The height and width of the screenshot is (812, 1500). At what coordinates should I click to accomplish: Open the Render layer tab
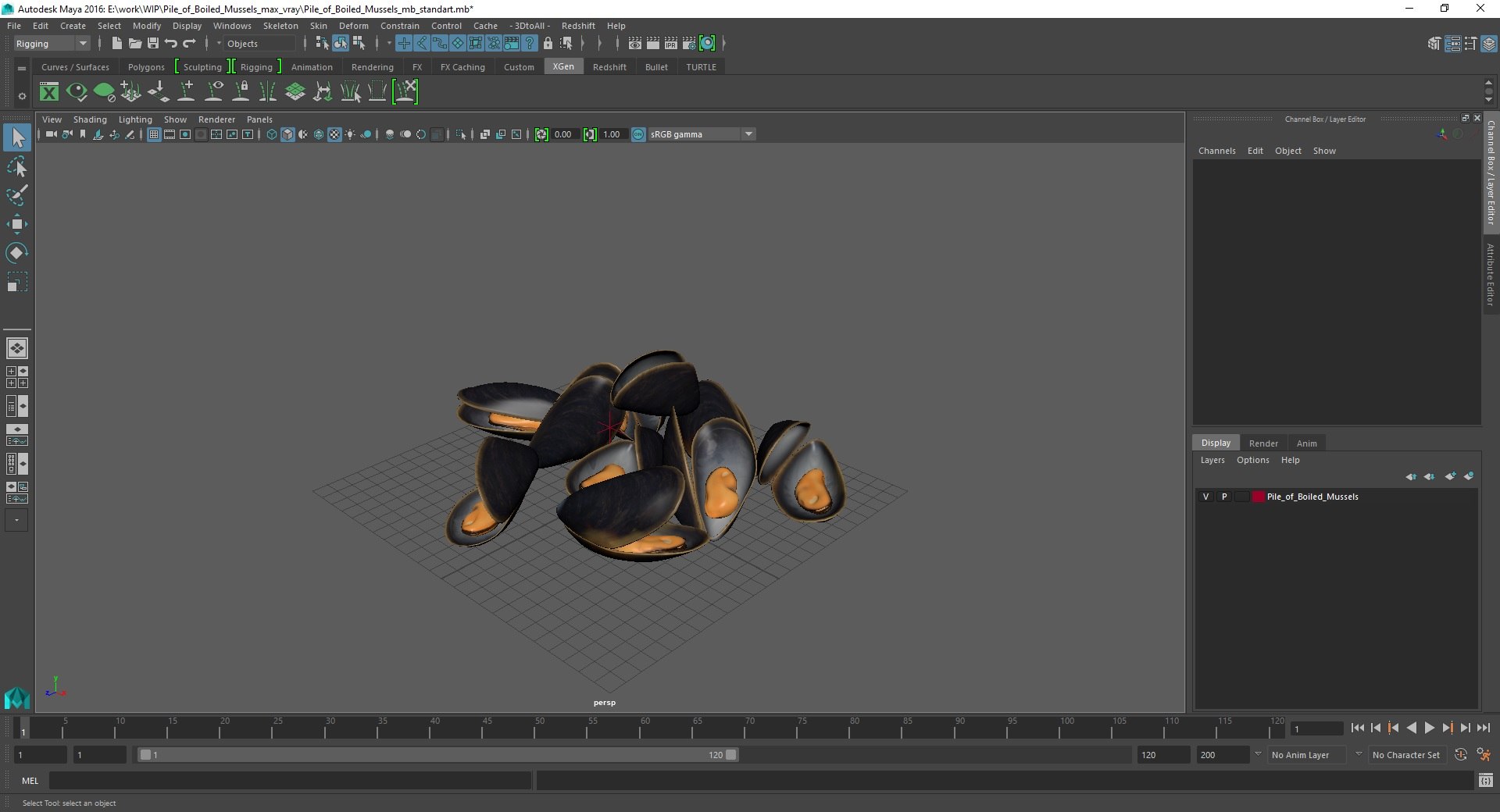pos(1263,443)
